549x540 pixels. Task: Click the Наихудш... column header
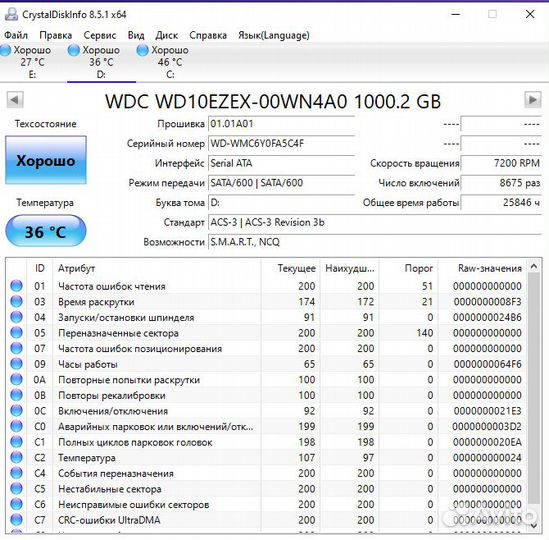pos(349,268)
